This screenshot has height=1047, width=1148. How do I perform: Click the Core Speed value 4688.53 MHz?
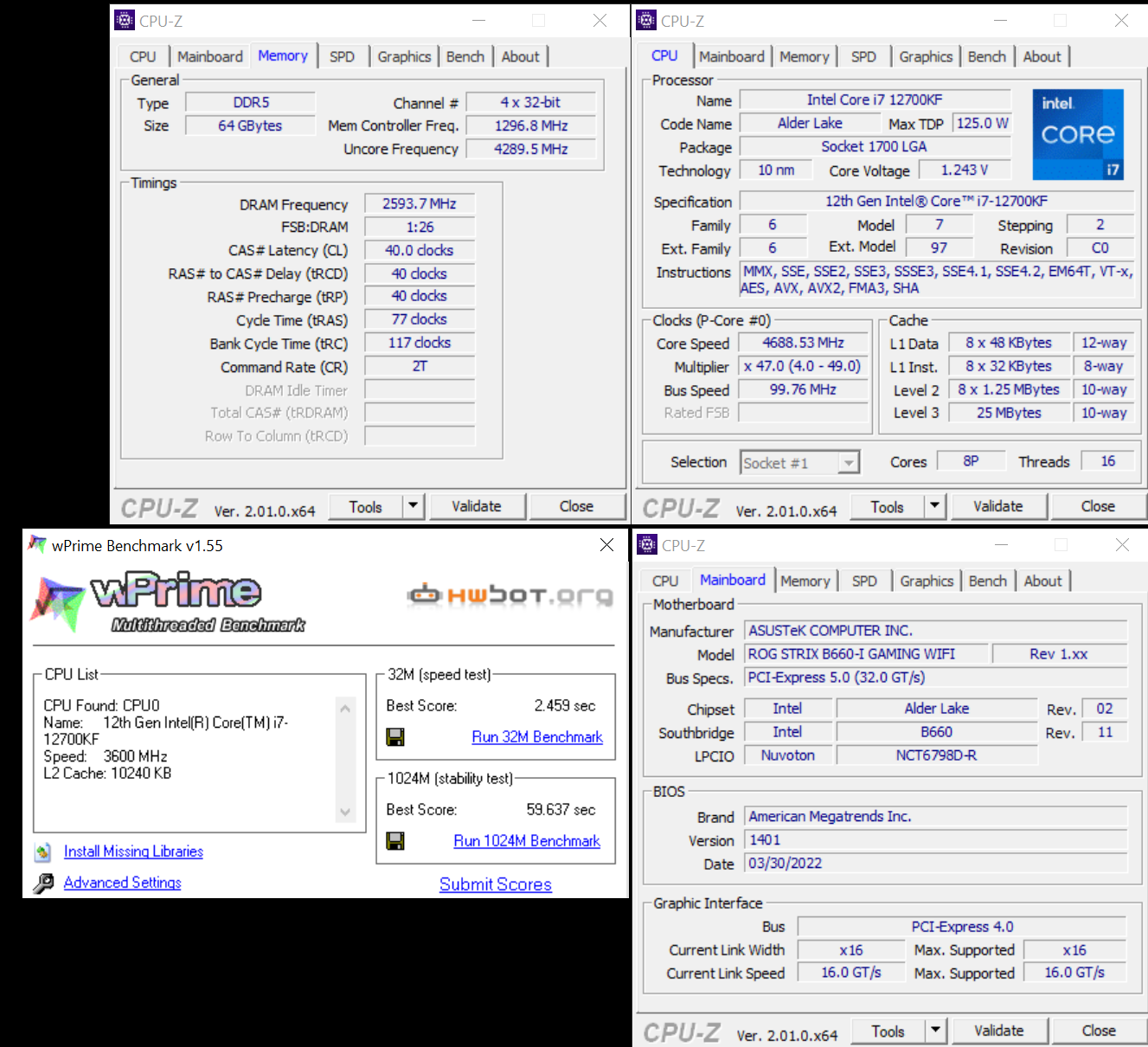coord(803,343)
